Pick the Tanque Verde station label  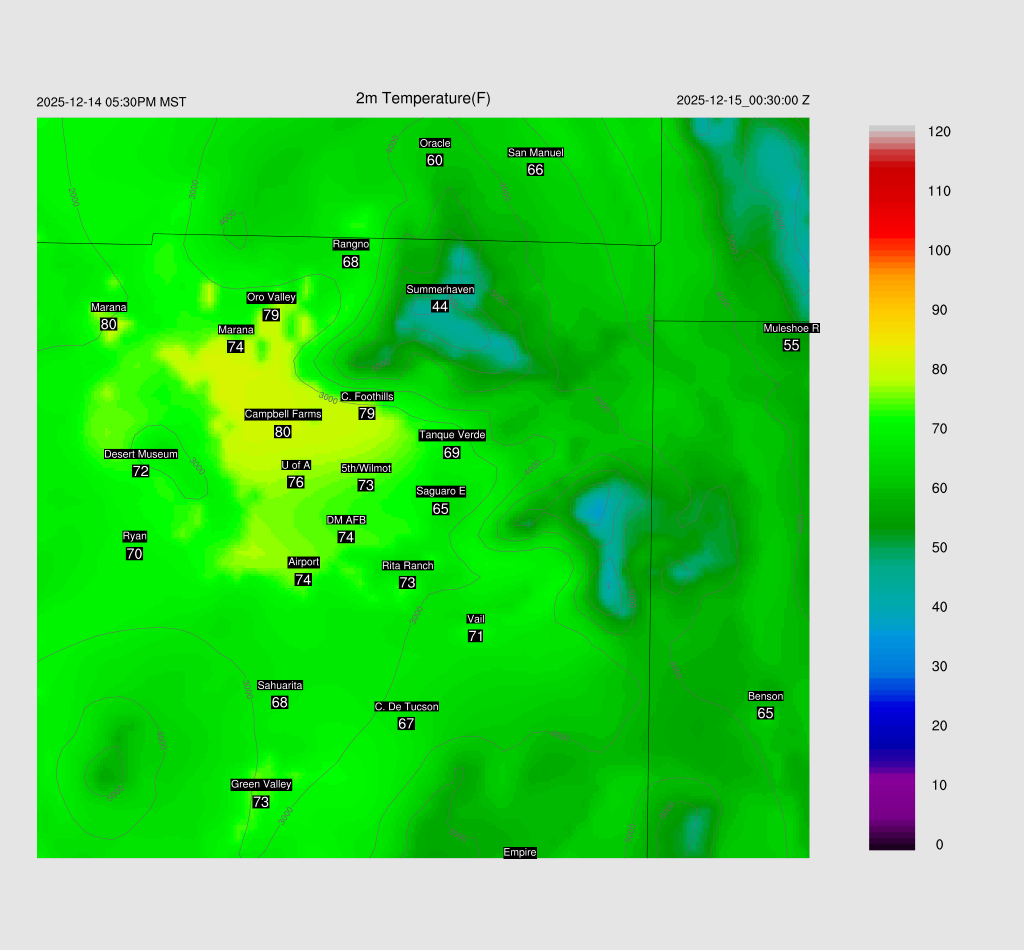tap(452, 435)
